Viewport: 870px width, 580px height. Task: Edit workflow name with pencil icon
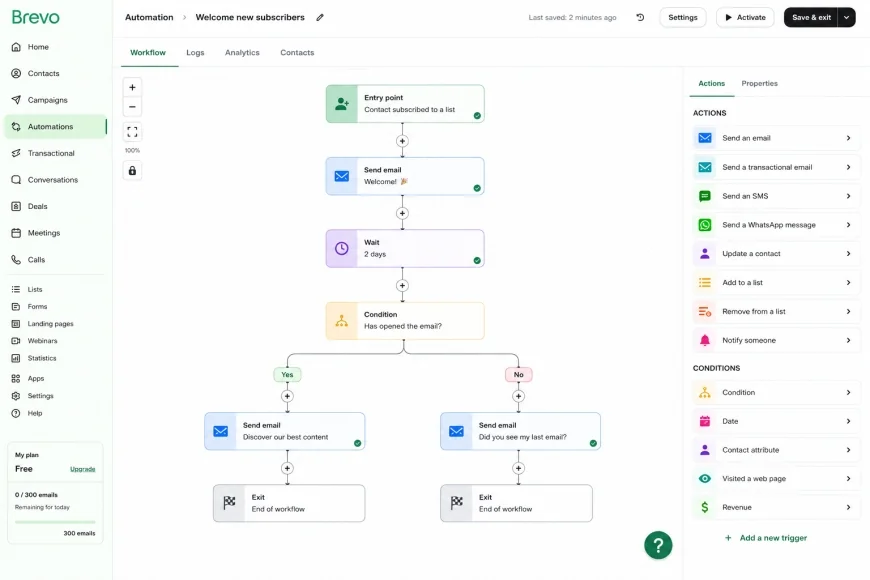[x=320, y=17]
